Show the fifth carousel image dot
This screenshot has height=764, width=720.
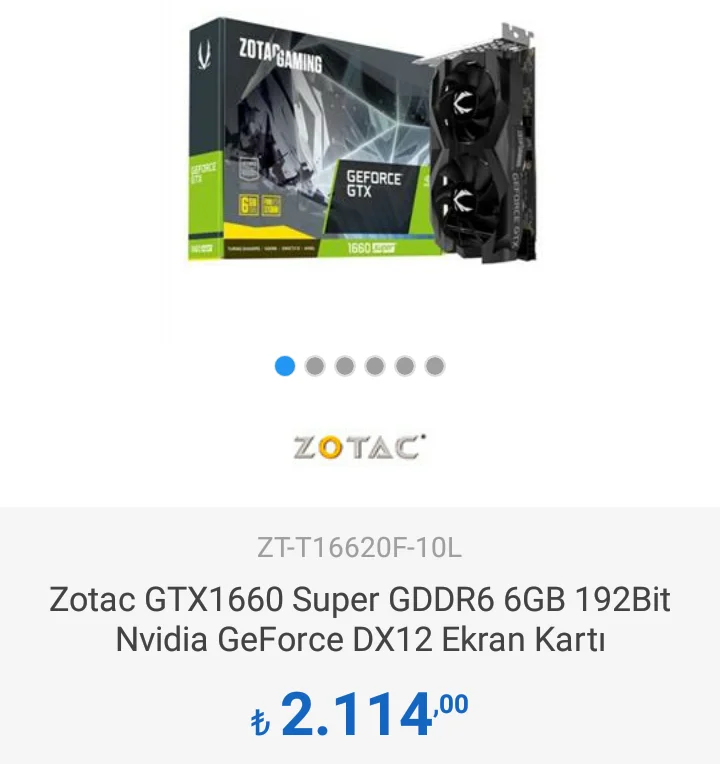405,366
